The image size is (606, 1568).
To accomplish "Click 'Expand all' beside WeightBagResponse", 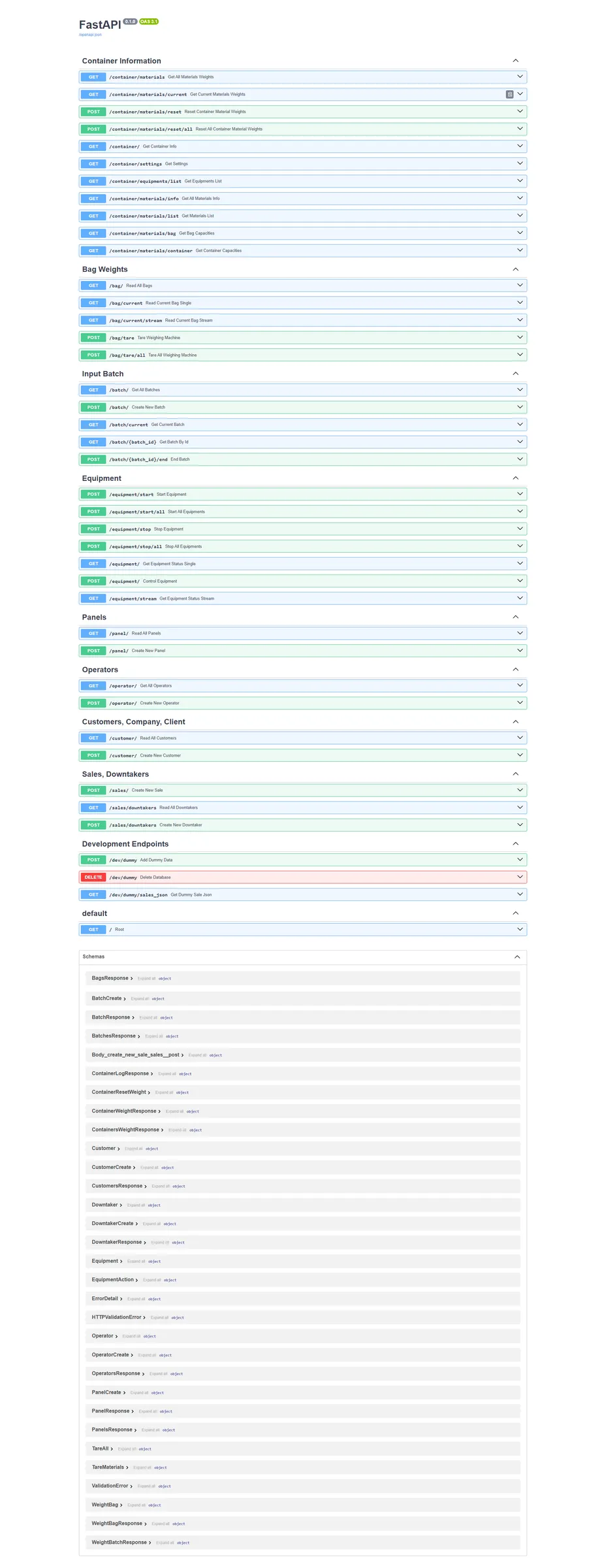I will click(161, 1524).
